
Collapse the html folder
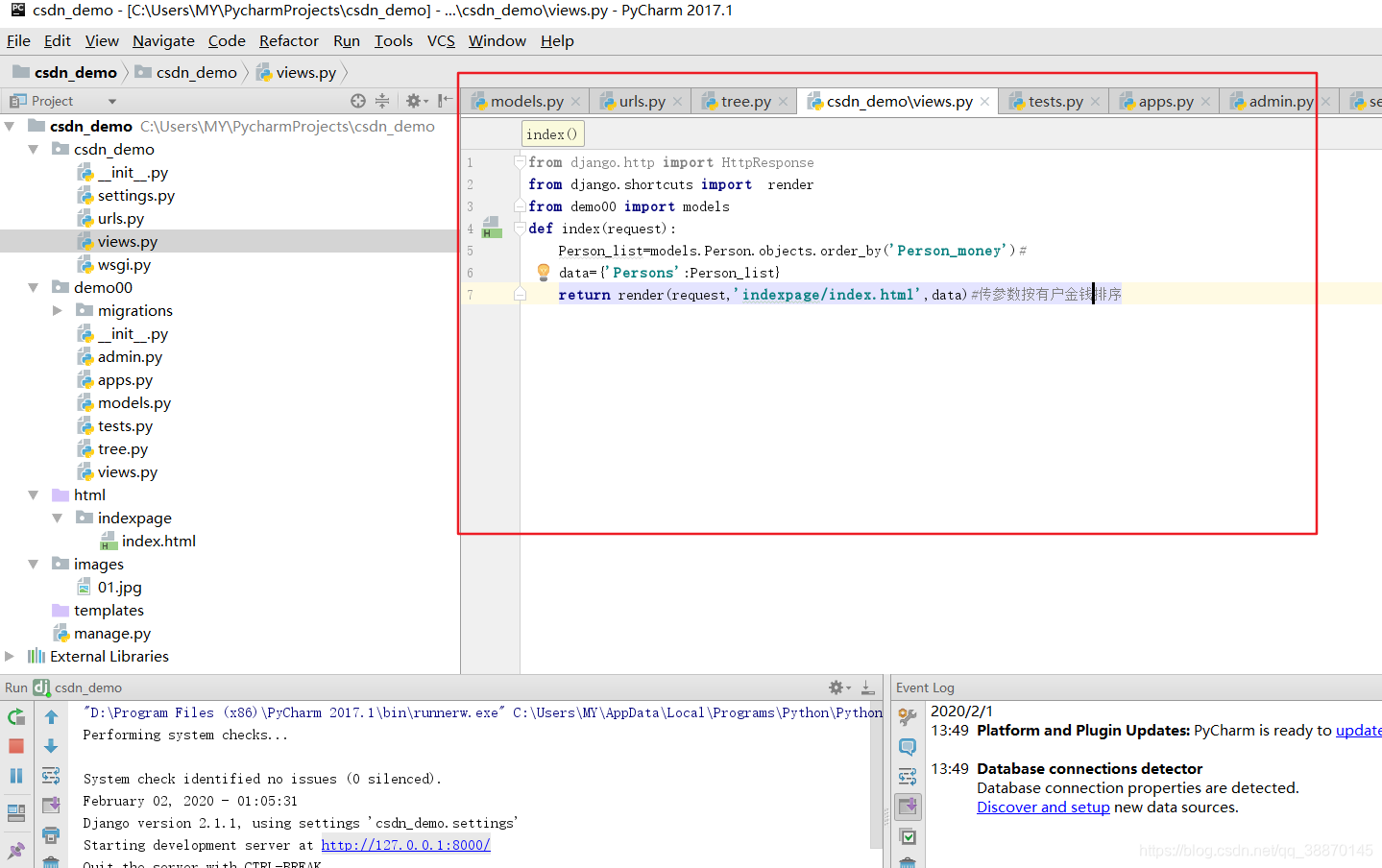pyautogui.click(x=34, y=494)
